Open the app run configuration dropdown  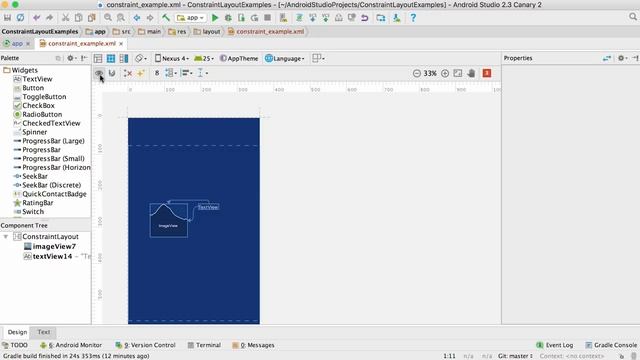(191, 18)
